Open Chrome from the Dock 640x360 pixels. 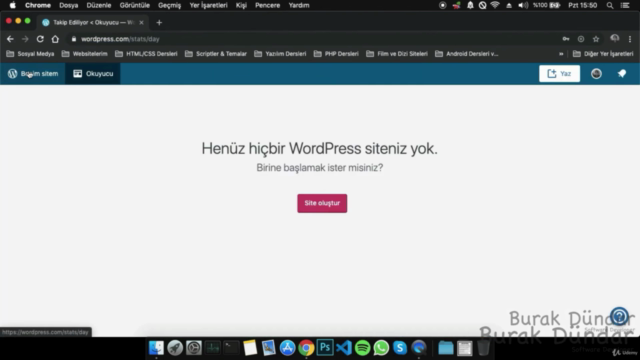[x=306, y=348]
